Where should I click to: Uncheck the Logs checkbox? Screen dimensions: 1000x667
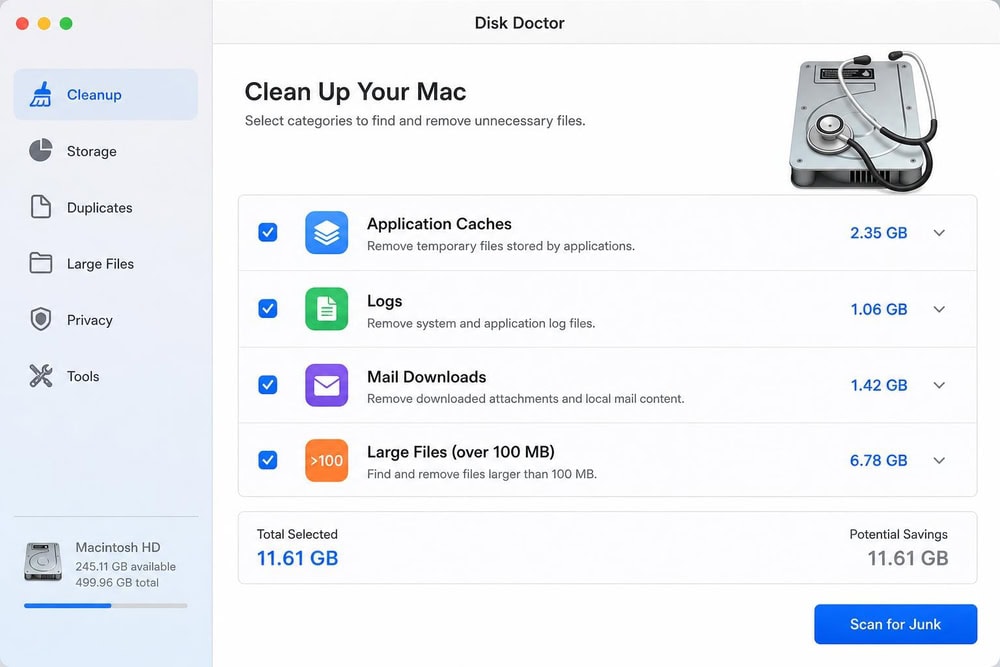pos(268,309)
